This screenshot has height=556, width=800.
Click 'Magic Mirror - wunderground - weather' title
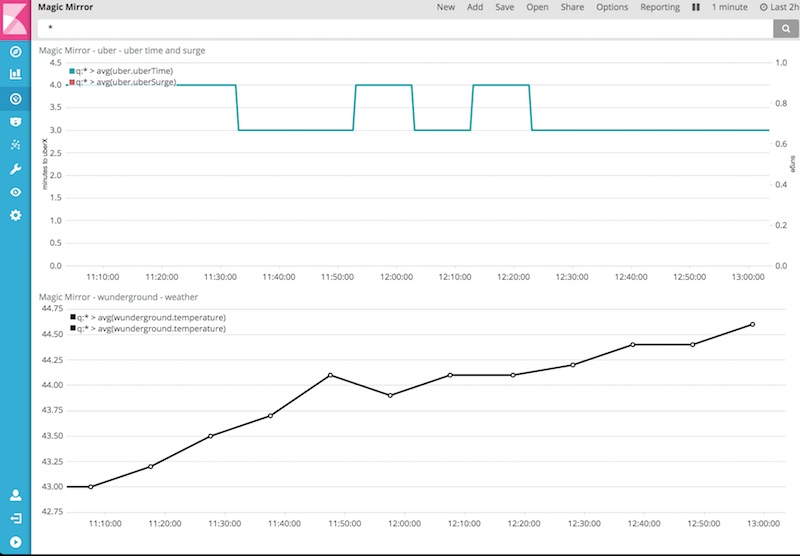click(118, 297)
